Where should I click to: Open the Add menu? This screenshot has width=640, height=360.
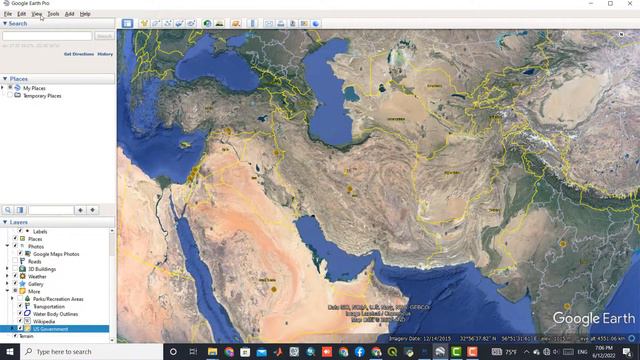point(69,14)
